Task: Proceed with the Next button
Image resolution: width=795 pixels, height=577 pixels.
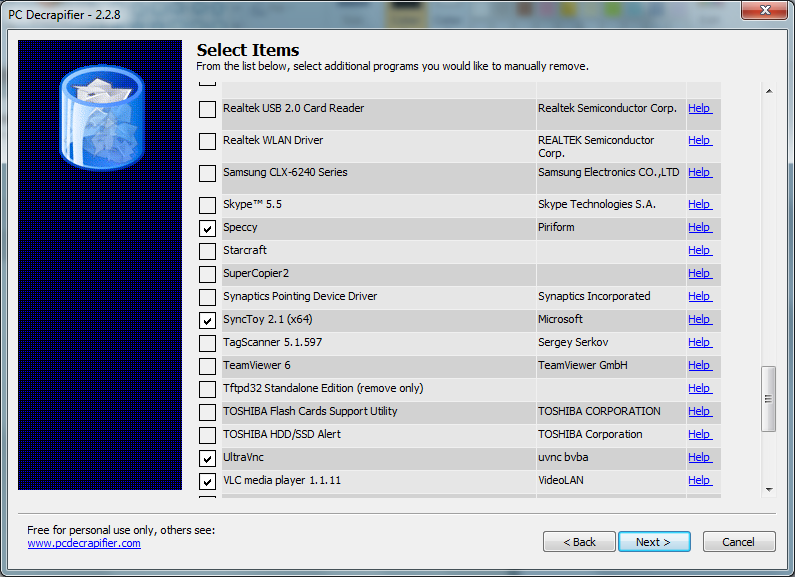Action: tap(654, 542)
